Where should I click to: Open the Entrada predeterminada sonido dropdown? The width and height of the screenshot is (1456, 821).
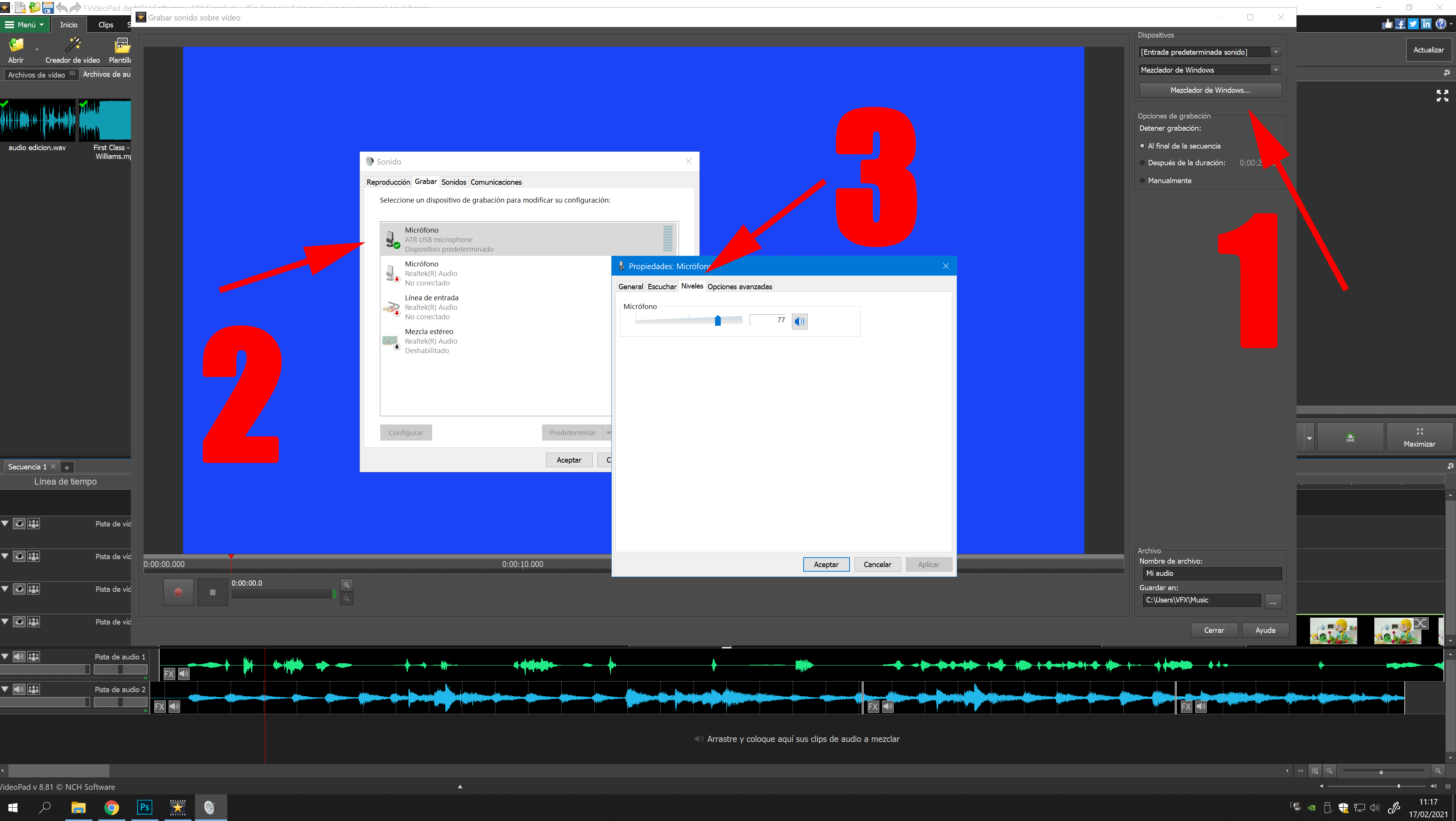[1276, 52]
